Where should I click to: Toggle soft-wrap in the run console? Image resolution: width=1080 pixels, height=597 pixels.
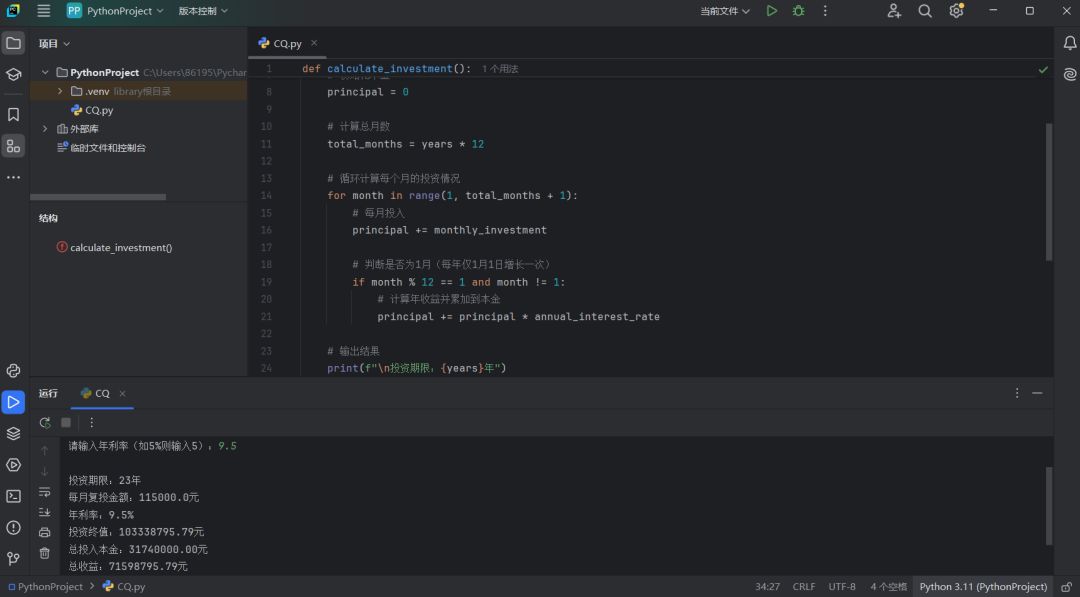[x=45, y=492]
